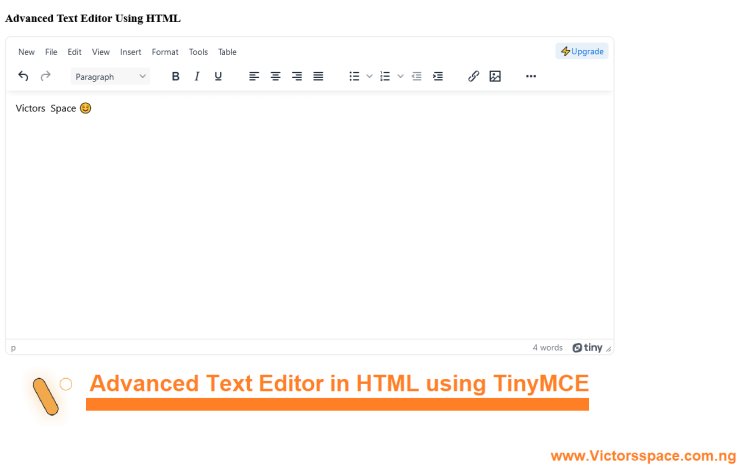Screen dimensions: 750x468
Task: Open the Tools menu
Action: (x=198, y=52)
